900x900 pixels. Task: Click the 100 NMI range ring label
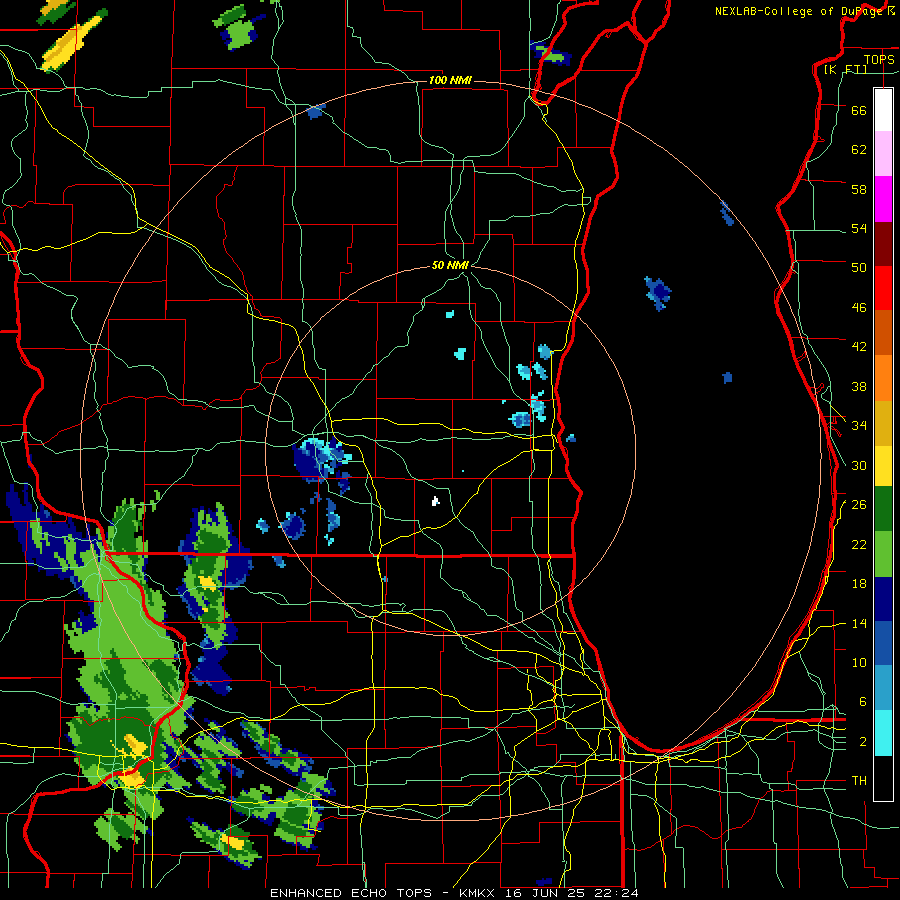tap(450, 80)
